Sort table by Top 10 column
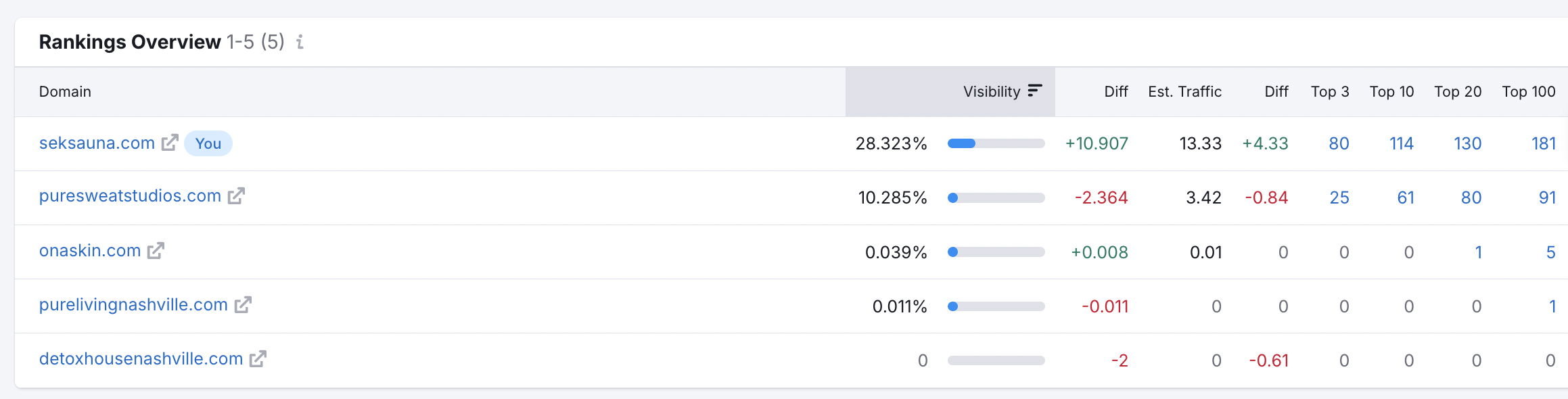 pos(1391,92)
